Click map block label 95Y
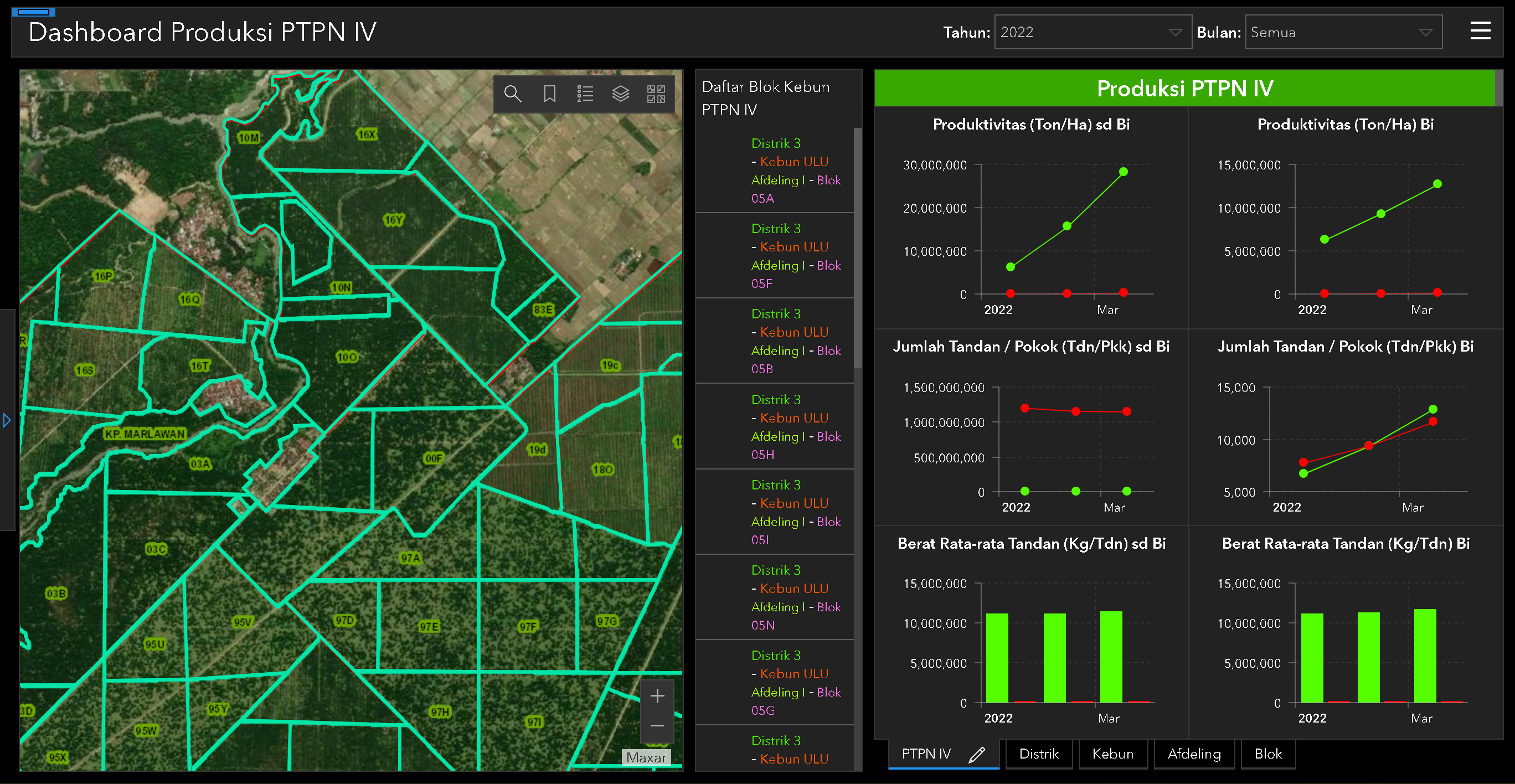This screenshot has width=1515, height=784. (x=218, y=709)
